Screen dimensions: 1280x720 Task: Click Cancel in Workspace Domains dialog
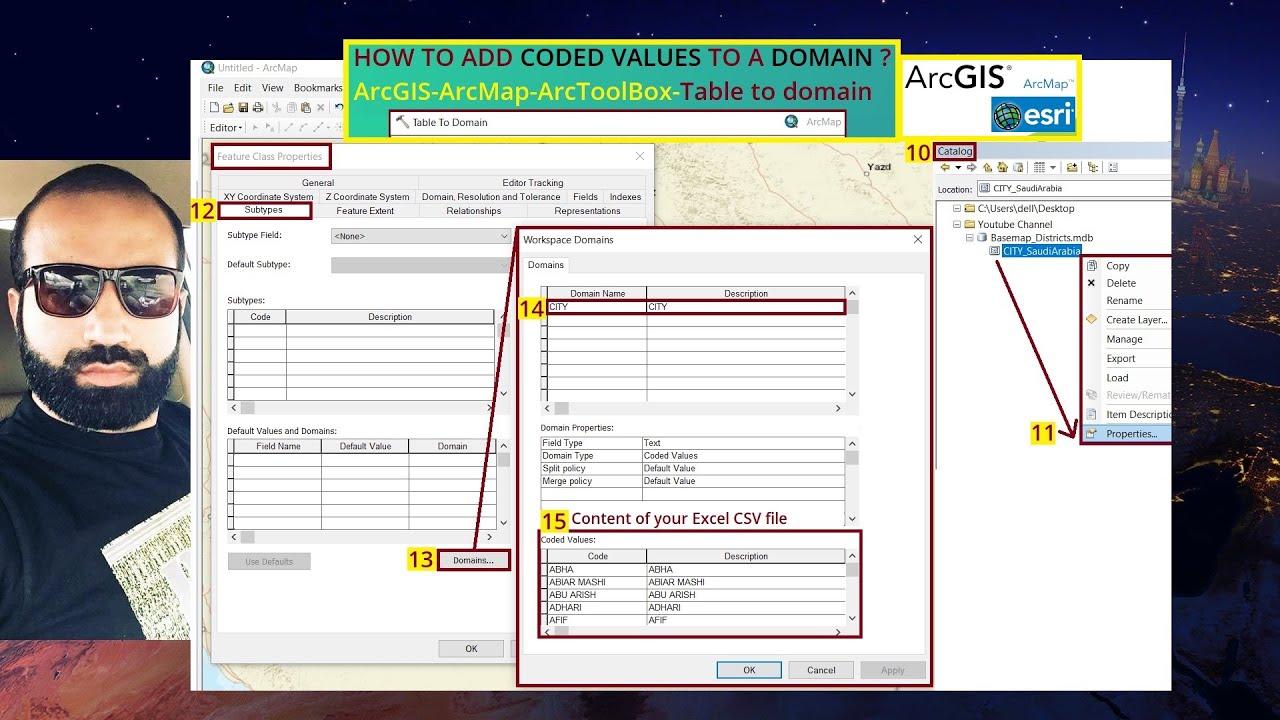click(821, 670)
